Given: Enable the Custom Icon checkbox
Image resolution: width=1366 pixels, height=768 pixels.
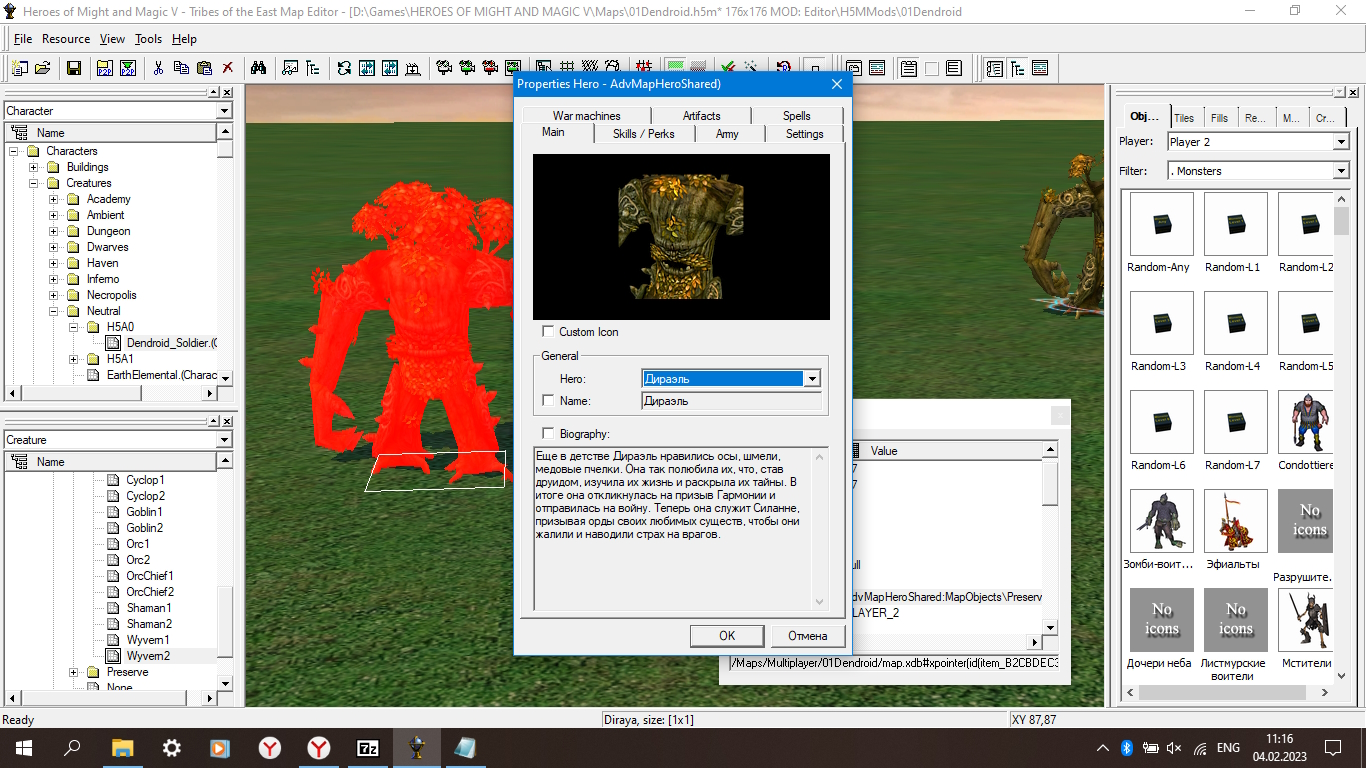Looking at the screenshot, I should [548, 331].
